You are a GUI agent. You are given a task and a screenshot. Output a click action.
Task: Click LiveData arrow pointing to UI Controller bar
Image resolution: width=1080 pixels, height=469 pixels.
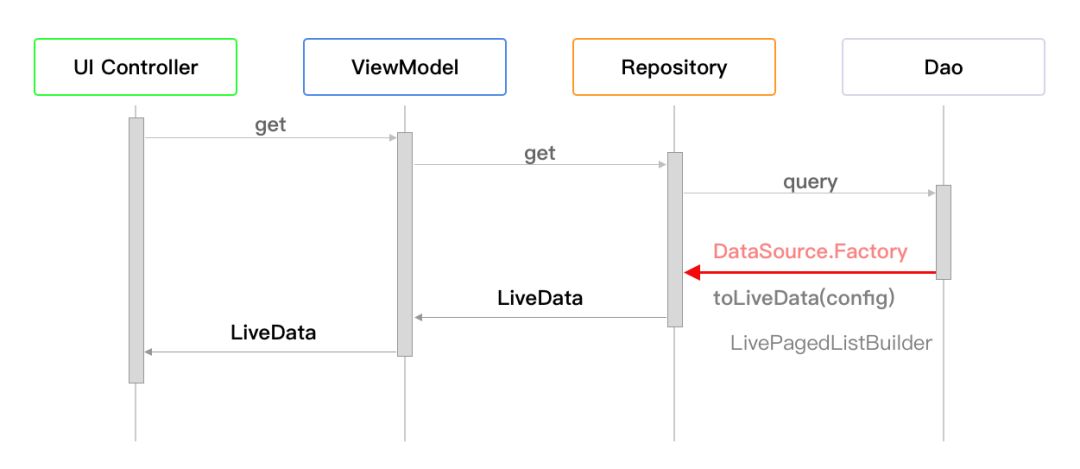coord(271,352)
